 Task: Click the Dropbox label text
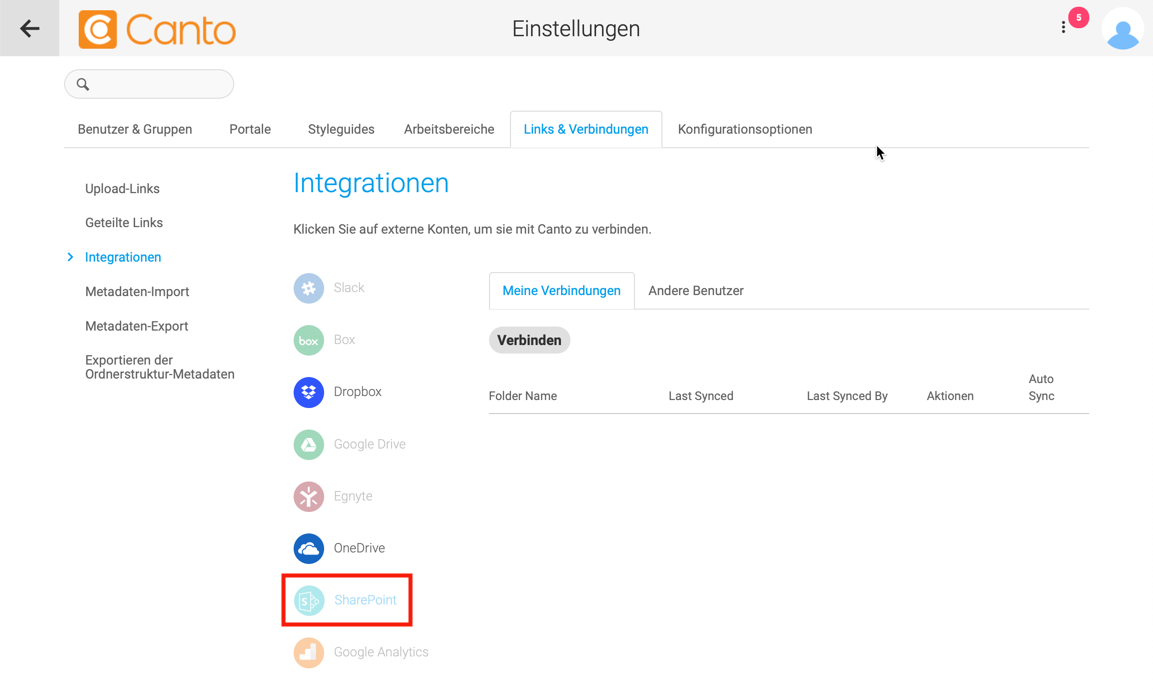pyautogui.click(x=357, y=393)
